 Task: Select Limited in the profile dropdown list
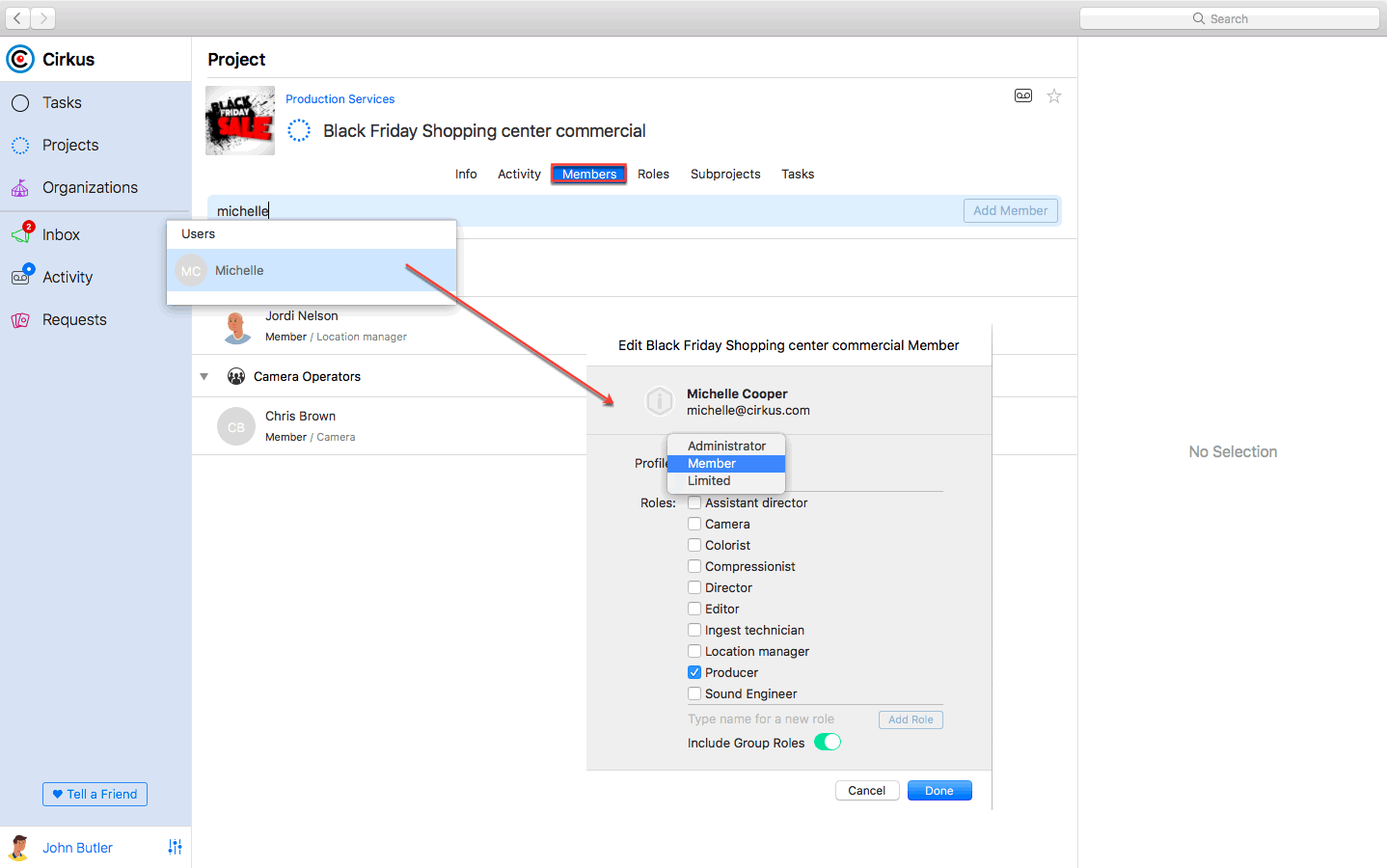tap(707, 480)
